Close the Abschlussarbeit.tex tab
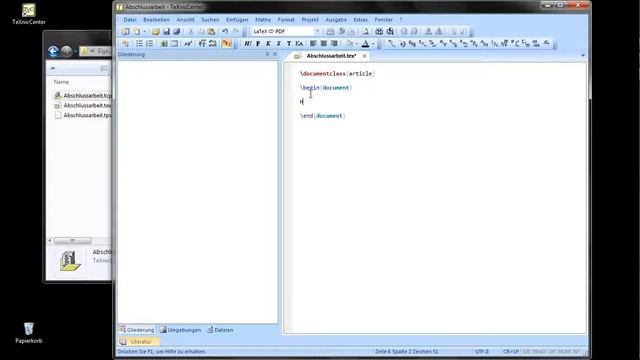The image size is (640, 360). click(x=364, y=56)
